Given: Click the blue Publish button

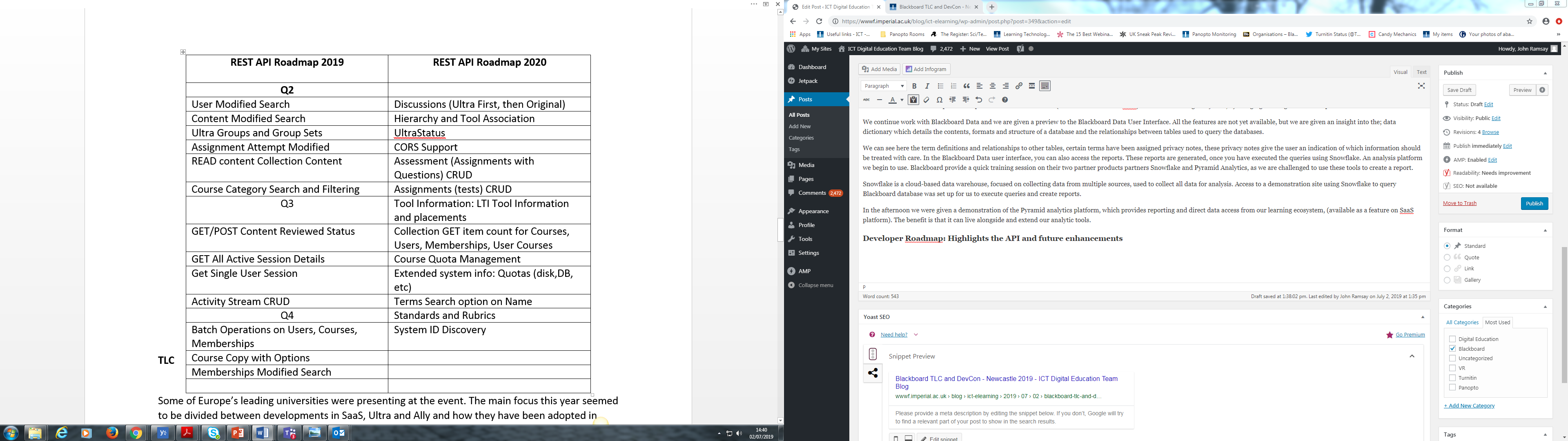Looking at the screenshot, I should tap(1534, 203).
